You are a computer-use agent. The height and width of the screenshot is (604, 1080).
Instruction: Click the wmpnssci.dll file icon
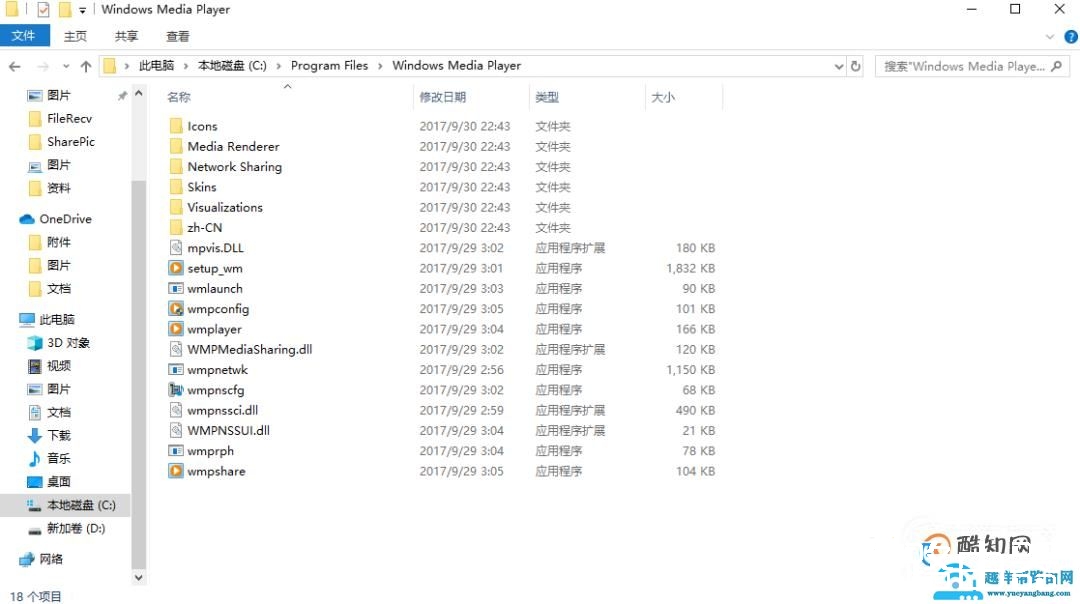click(176, 410)
